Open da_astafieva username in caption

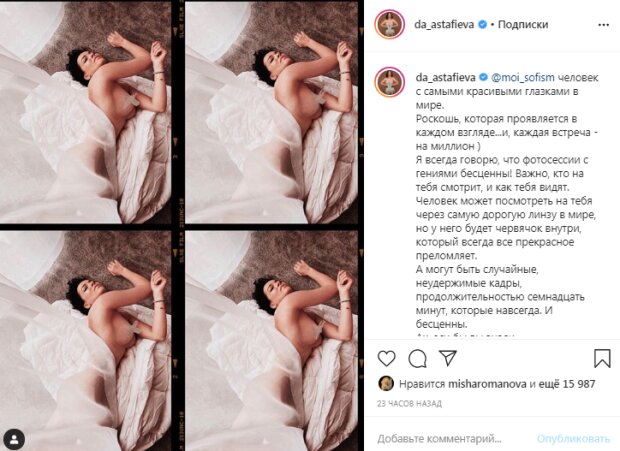446,78
